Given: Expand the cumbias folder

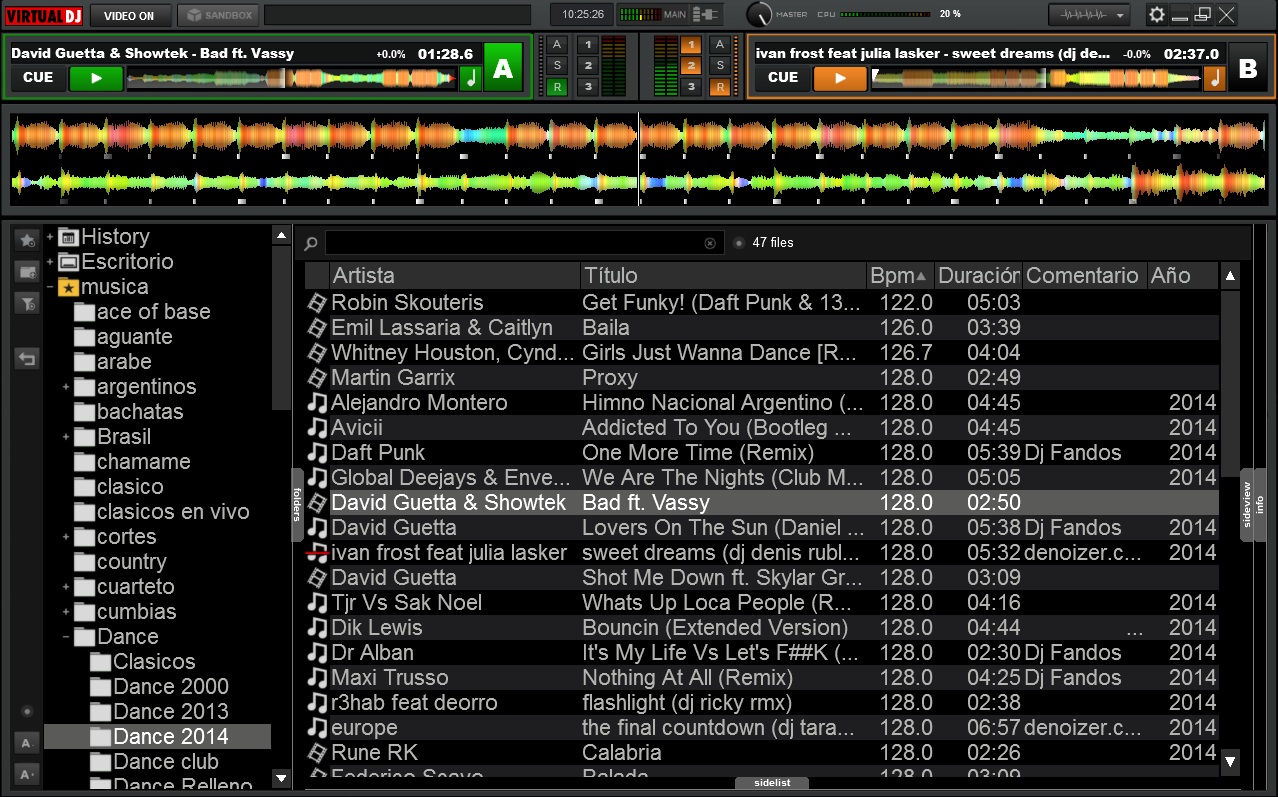Looking at the screenshot, I should click(66, 612).
